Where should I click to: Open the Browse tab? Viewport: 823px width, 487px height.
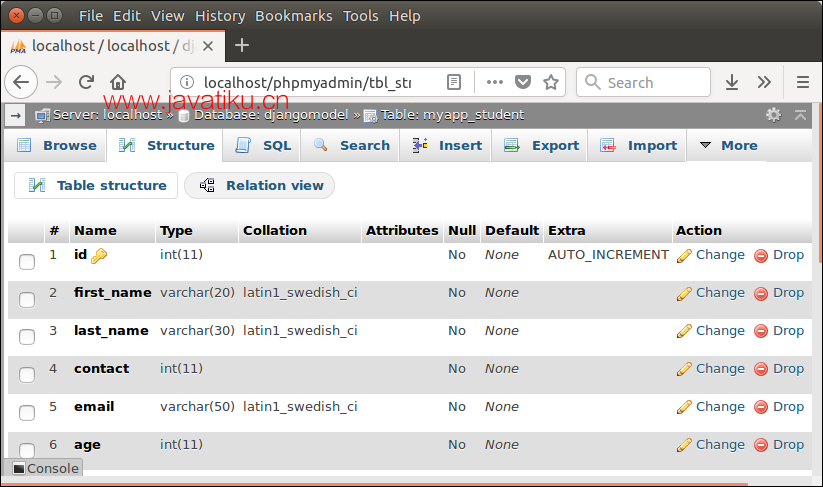(56, 145)
